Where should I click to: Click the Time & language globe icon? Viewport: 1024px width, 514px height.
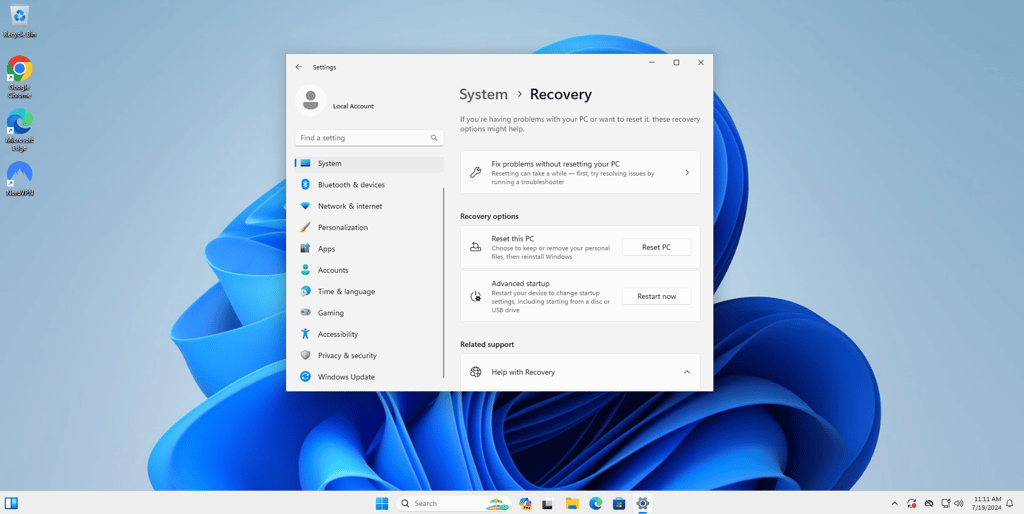click(305, 291)
